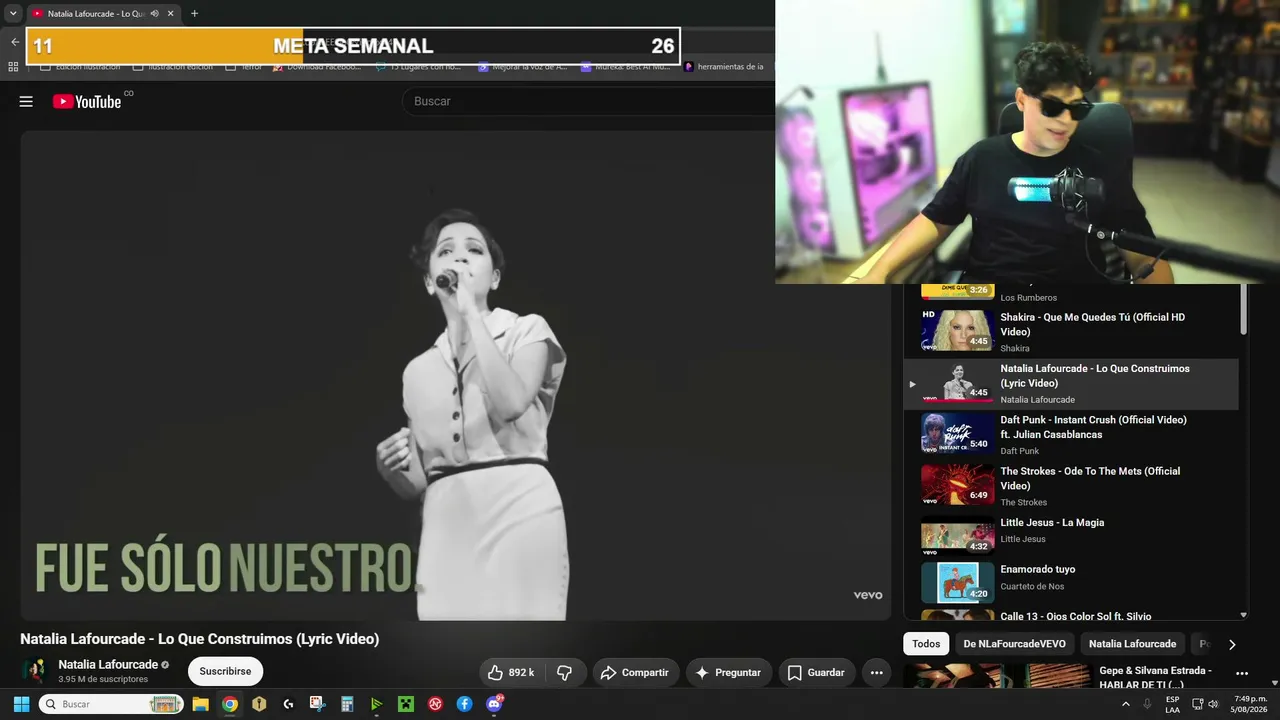
Task: Click the video title below the player
Action: [200, 639]
